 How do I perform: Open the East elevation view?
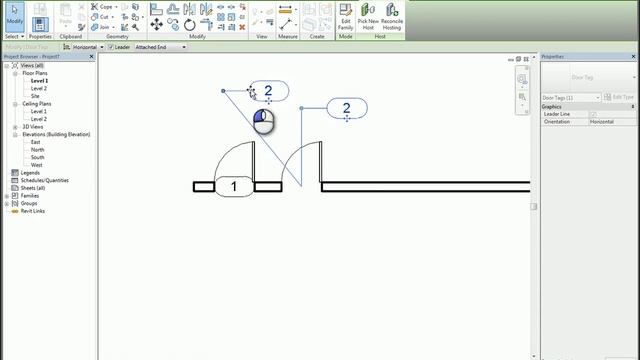tap(36, 142)
